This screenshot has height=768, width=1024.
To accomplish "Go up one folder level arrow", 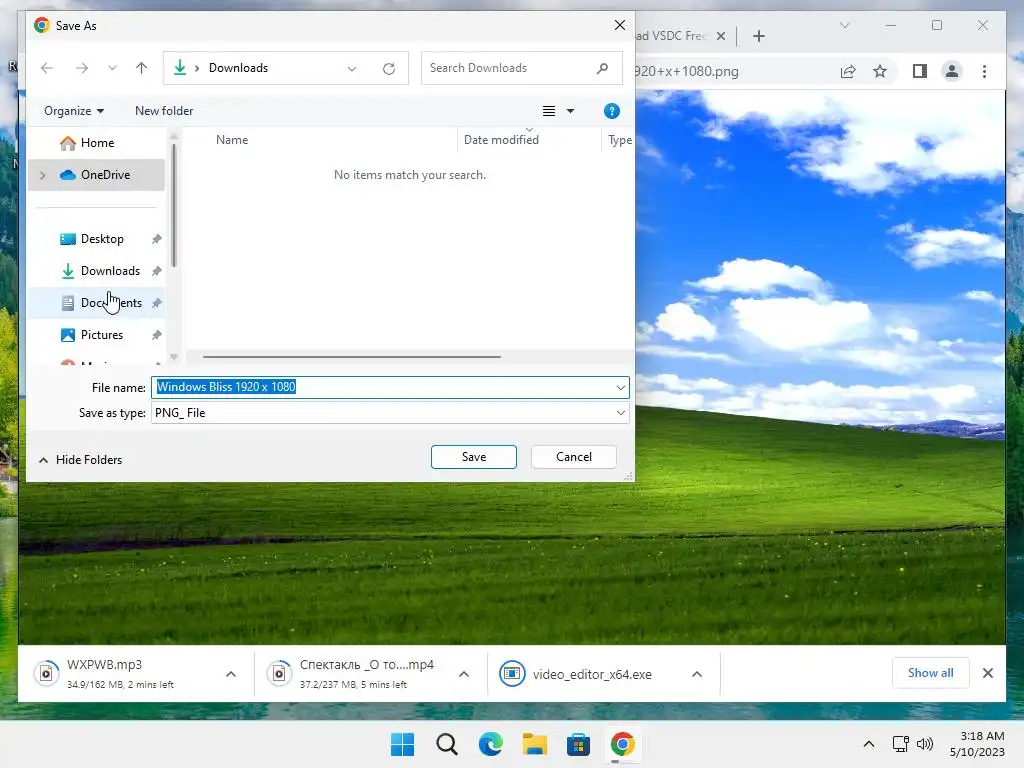I will (141, 68).
